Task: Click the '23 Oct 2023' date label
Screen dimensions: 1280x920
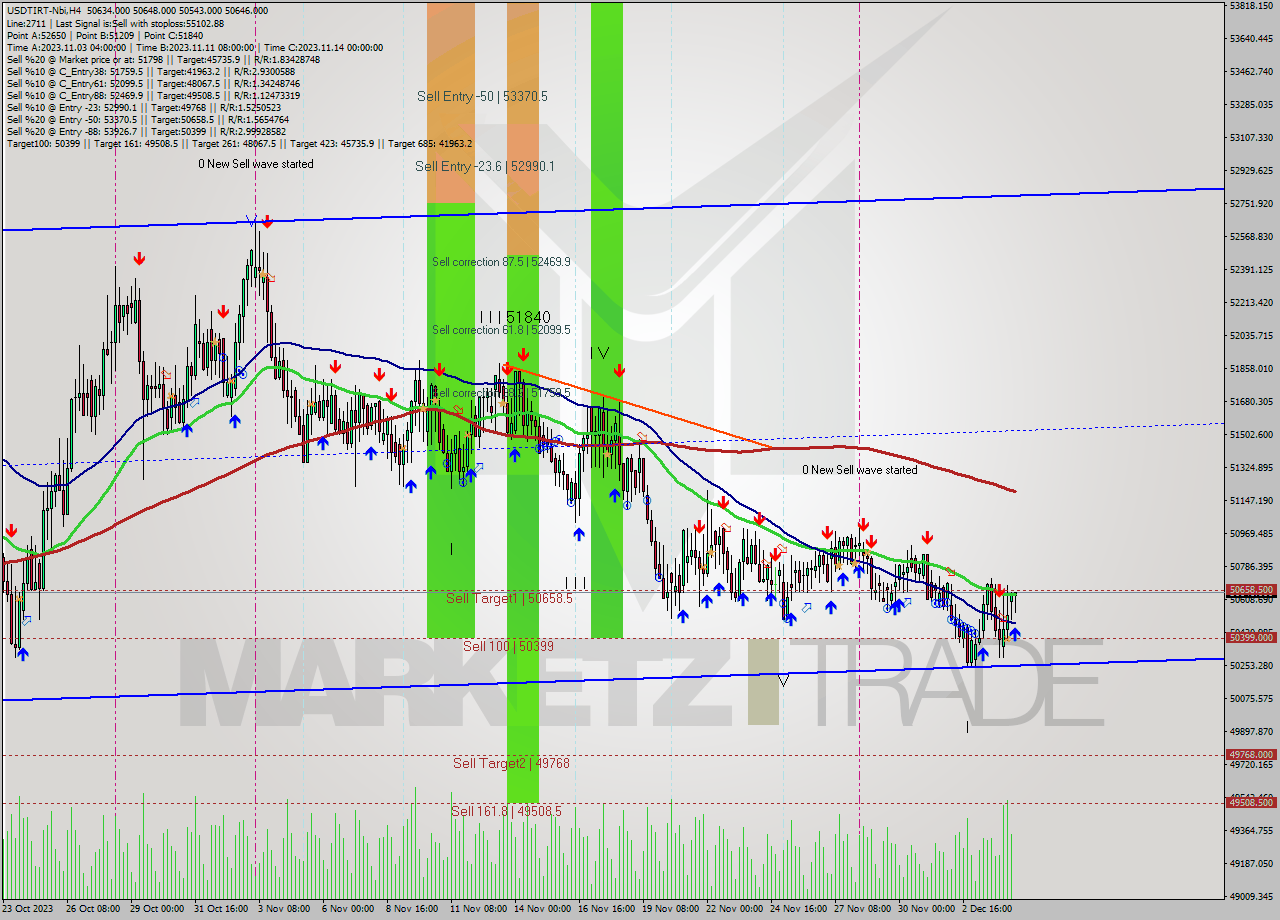Action: coord(28,909)
